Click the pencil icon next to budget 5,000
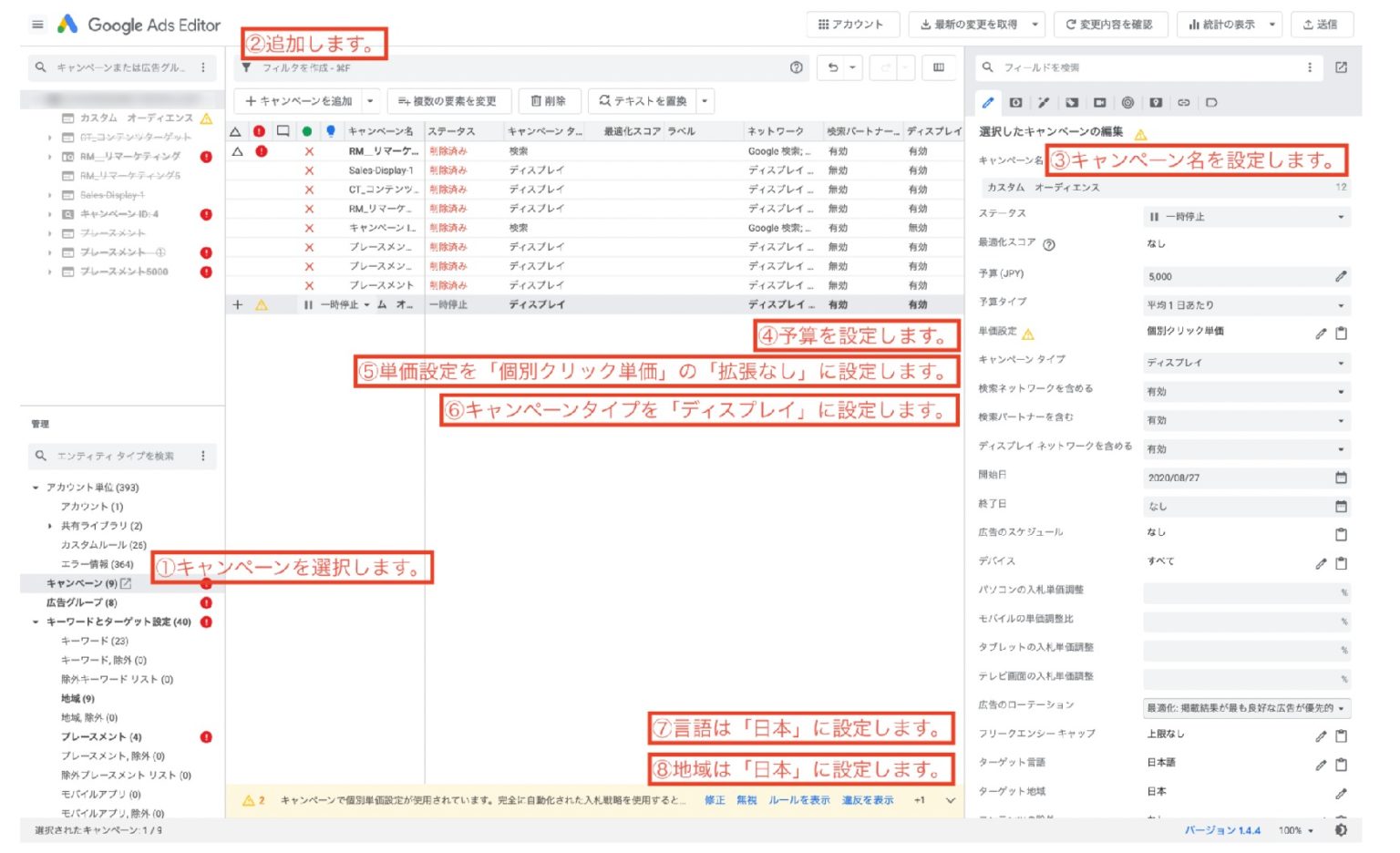Image resolution: width=1400 pixels, height=853 pixels. pos(1341,276)
